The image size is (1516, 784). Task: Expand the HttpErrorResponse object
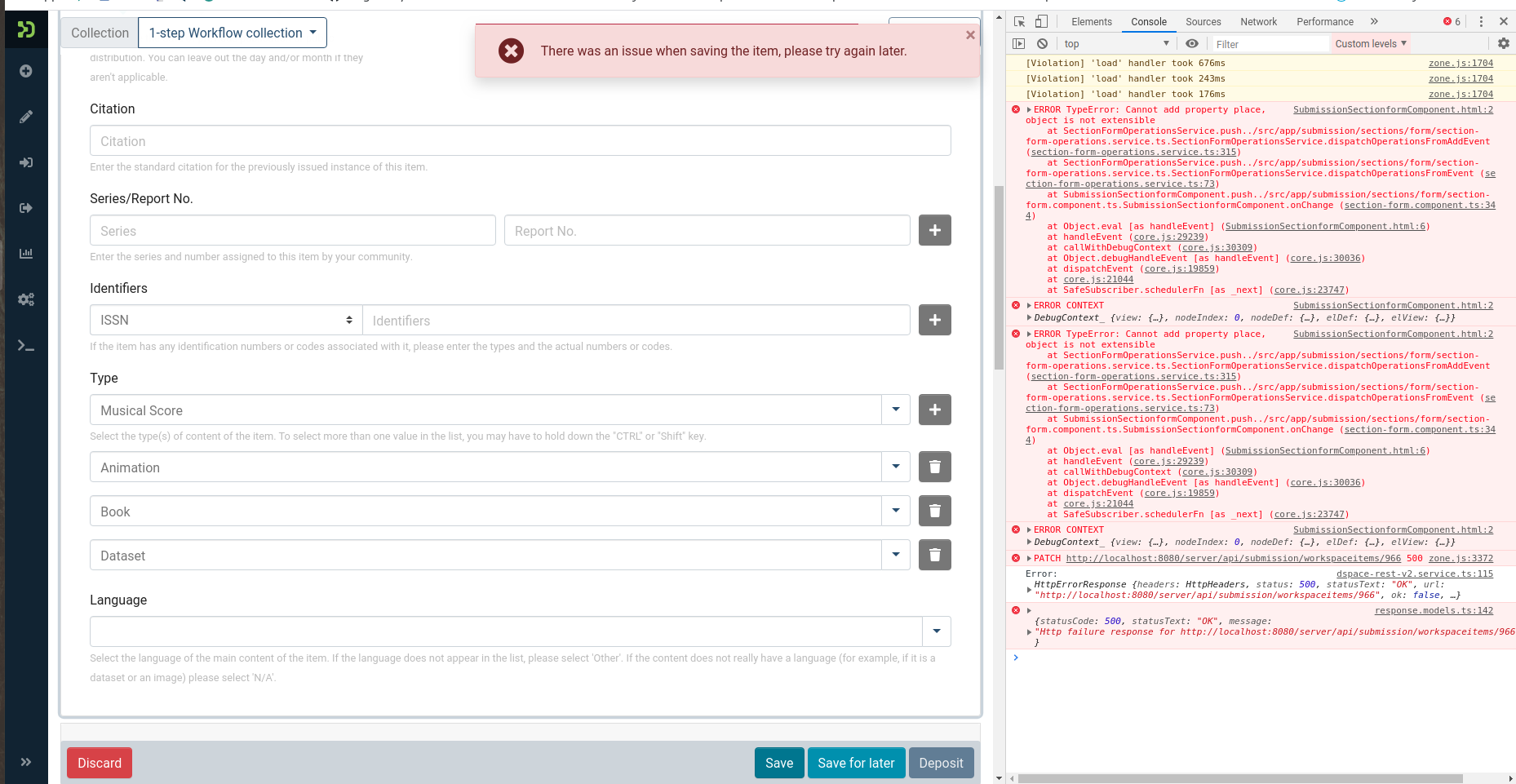tap(1030, 590)
